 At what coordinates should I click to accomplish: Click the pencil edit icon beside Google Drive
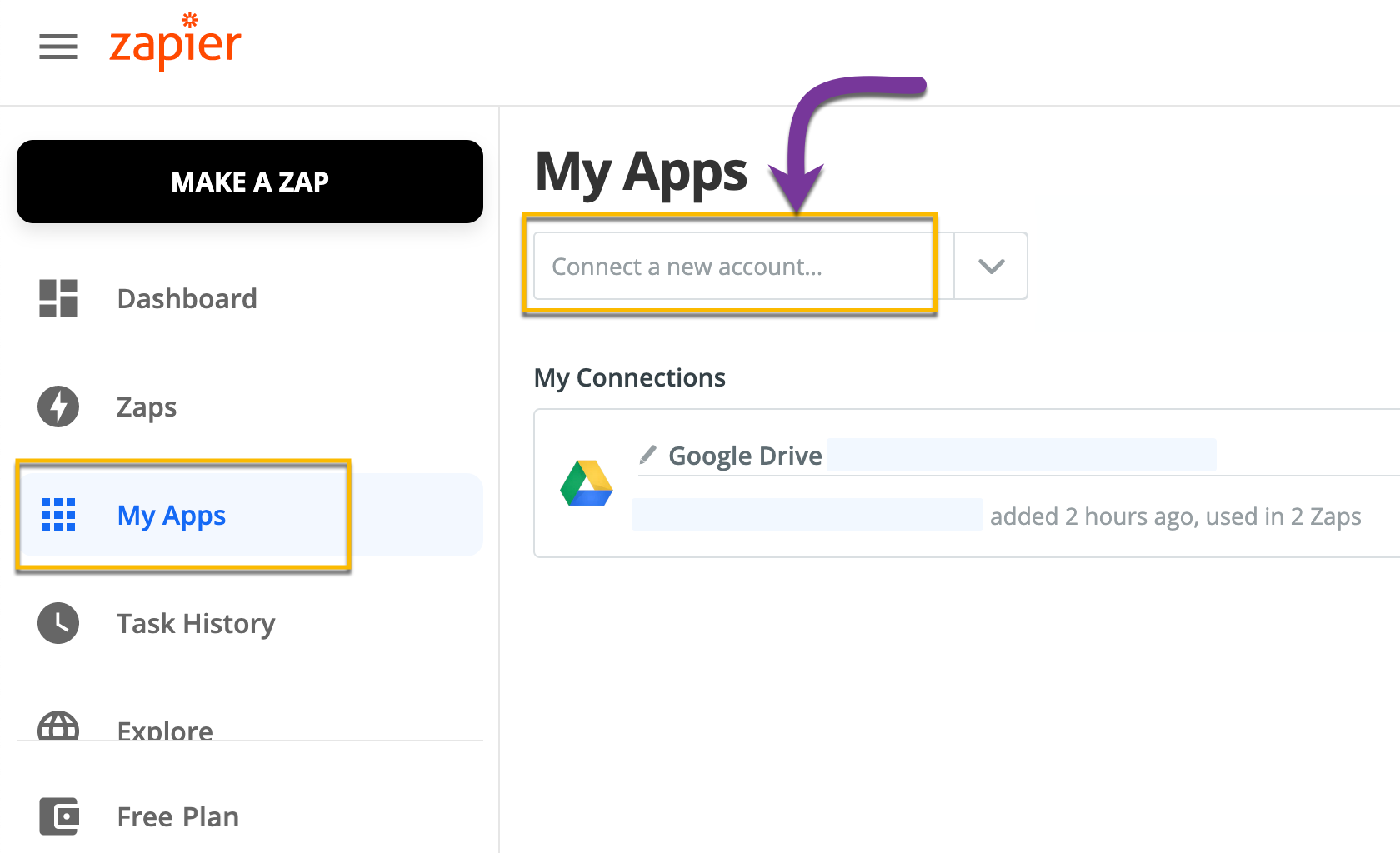(647, 455)
